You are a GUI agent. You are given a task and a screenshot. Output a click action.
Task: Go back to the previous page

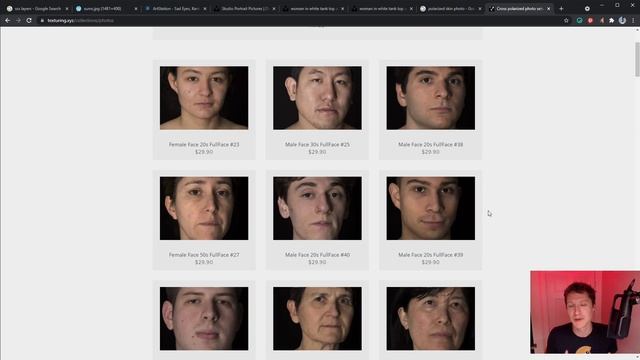(x=7, y=20)
